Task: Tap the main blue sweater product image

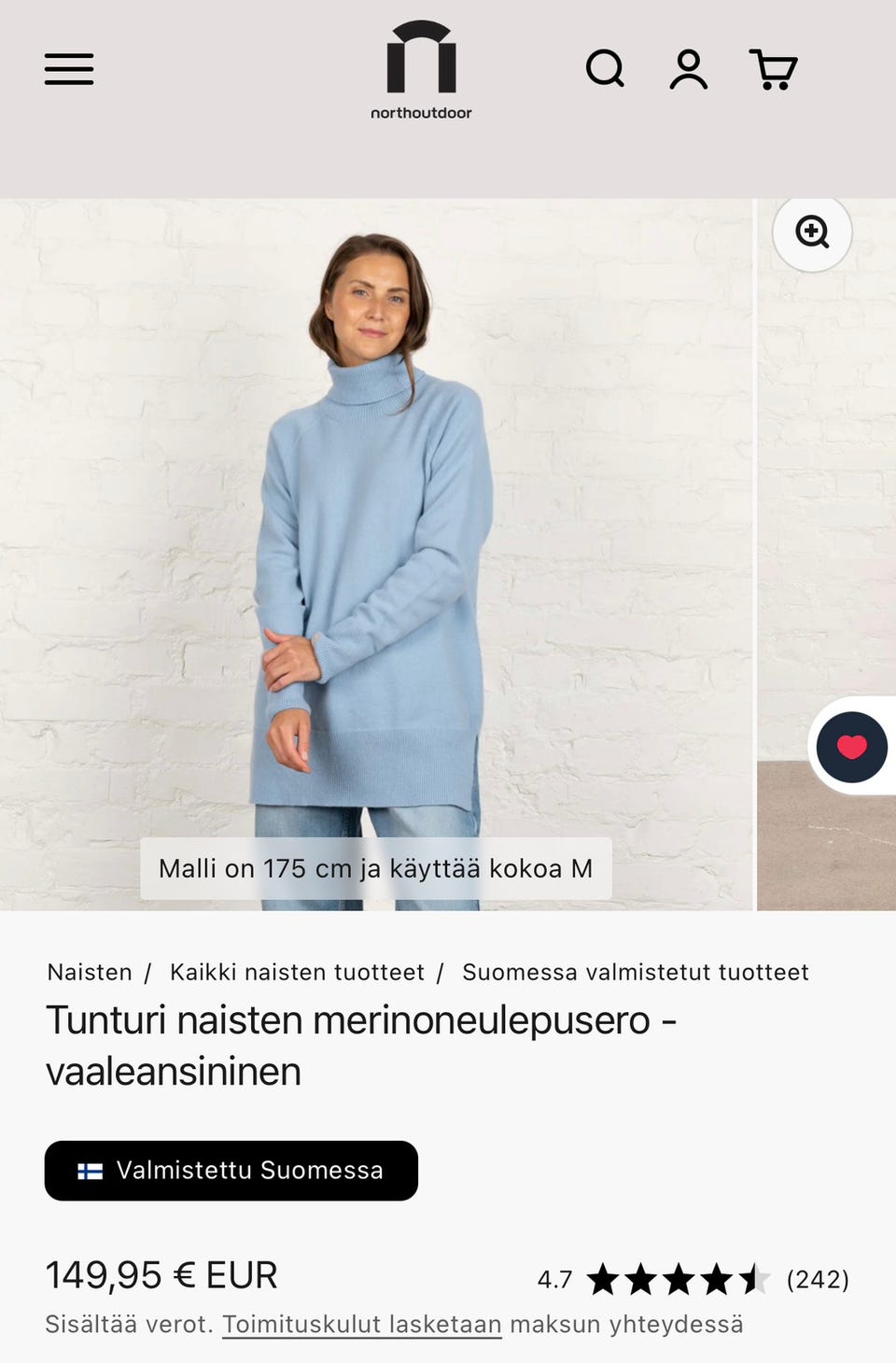Action: coord(376,554)
